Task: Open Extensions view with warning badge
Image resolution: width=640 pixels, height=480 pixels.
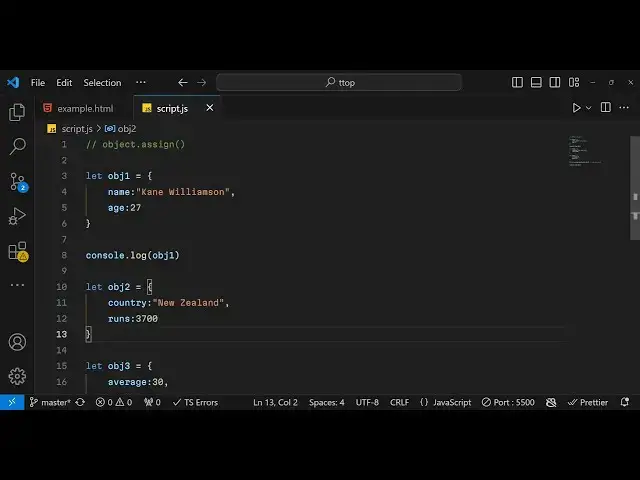Action: click(x=18, y=251)
